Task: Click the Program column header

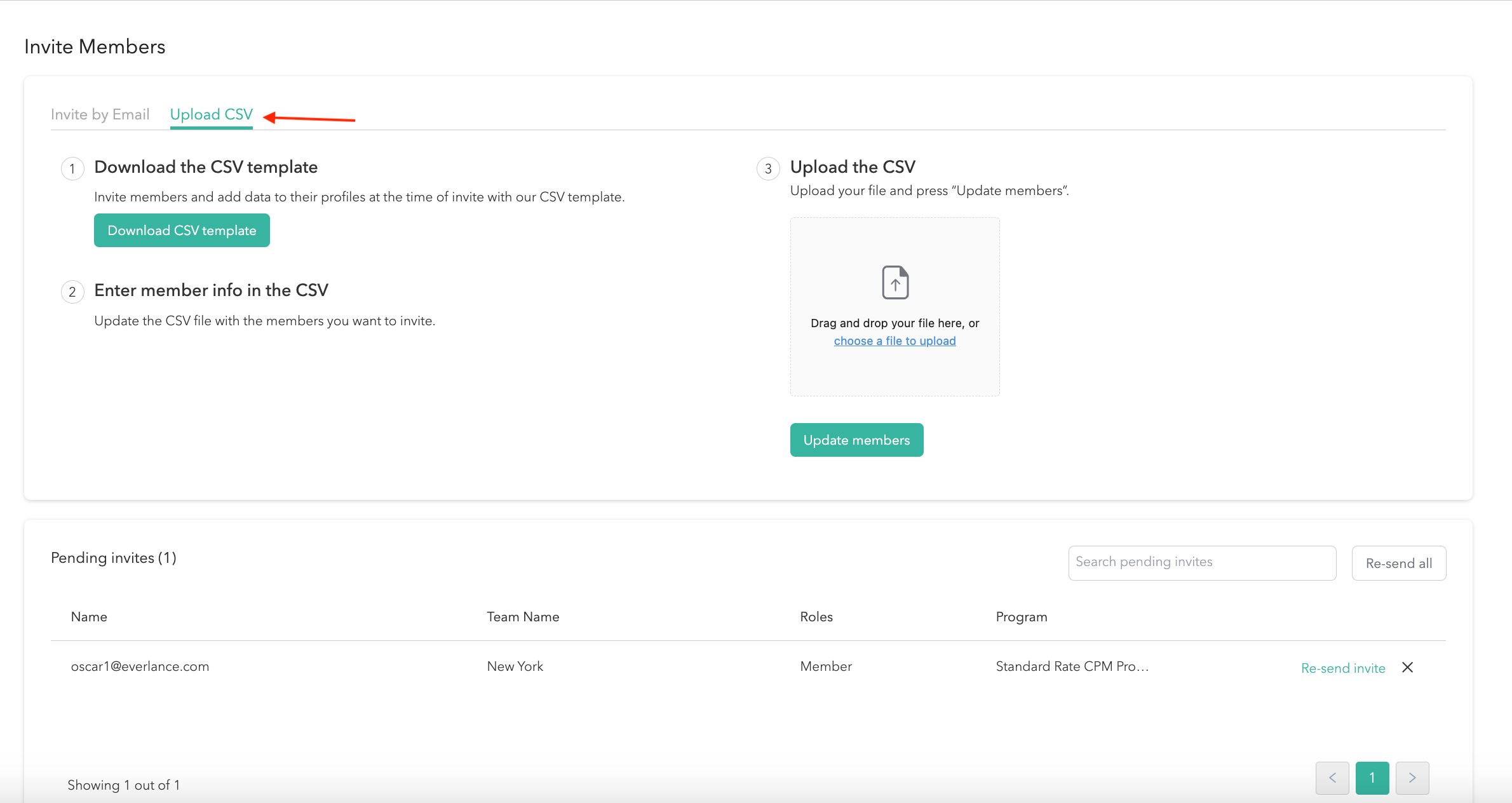Action: pos(1021,617)
